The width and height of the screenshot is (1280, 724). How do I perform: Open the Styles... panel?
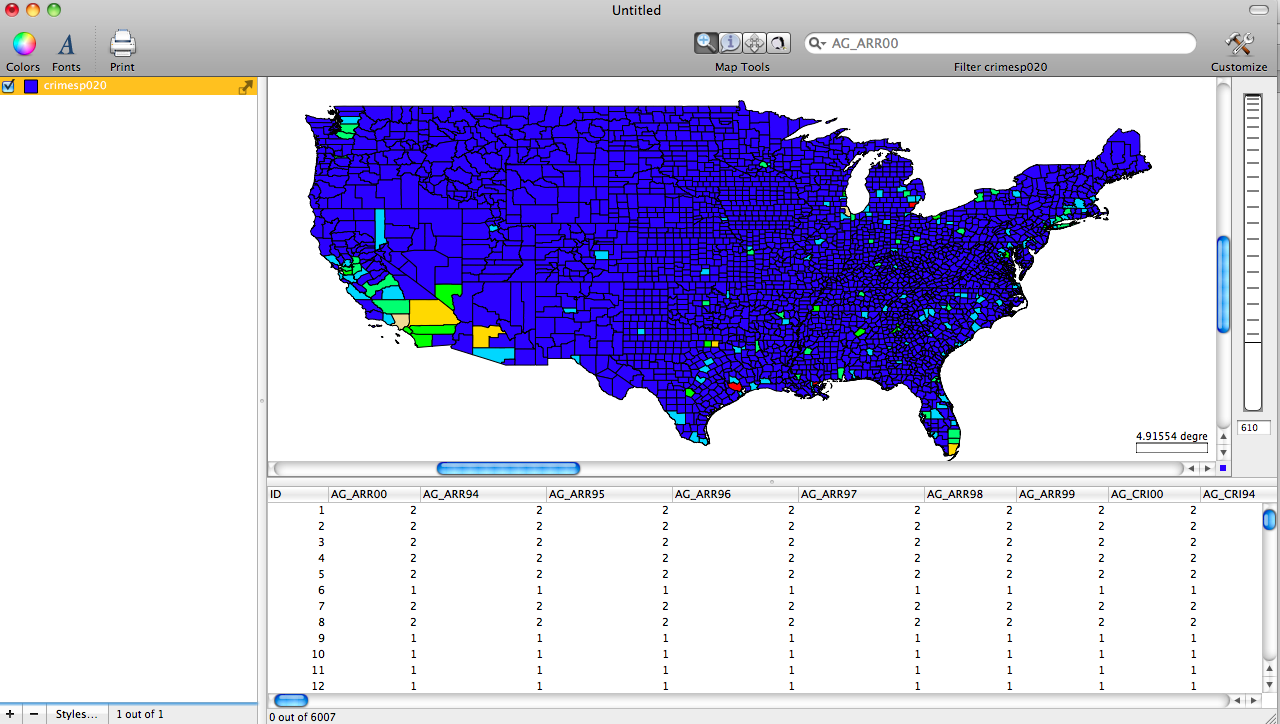point(77,714)
